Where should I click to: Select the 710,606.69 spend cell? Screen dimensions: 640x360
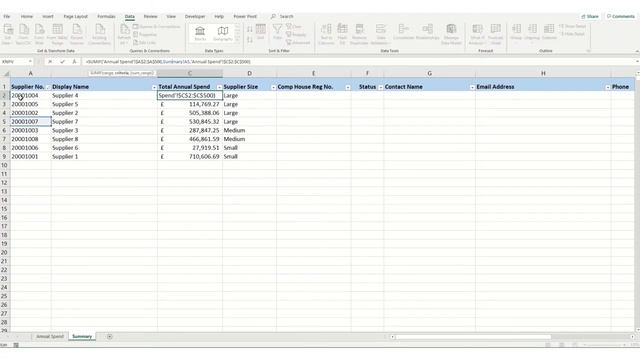[x=190, y=156]
